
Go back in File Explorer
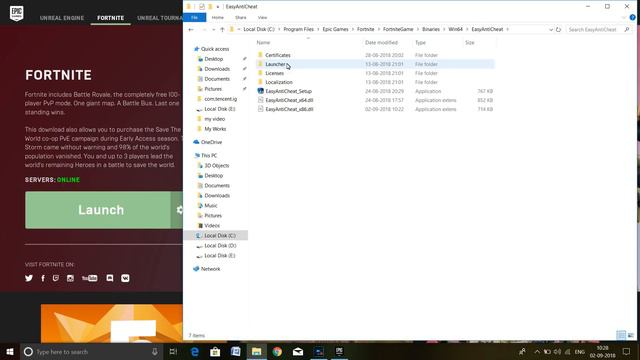point(191,29)
